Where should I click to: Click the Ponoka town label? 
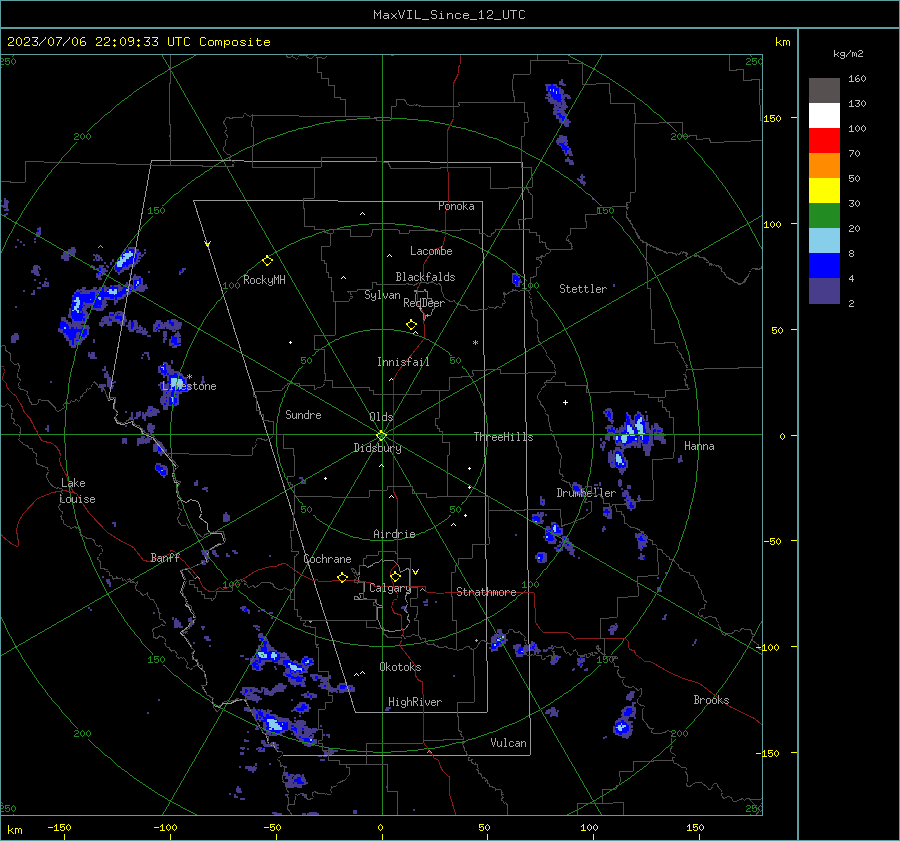(456, 206)
